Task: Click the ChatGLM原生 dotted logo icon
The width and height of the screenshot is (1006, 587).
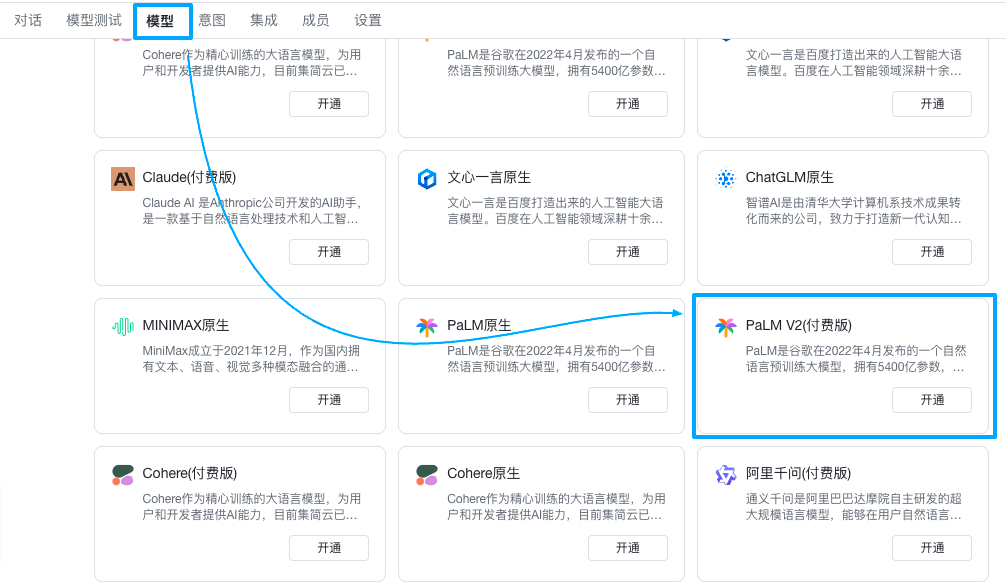Action: (726, 178)
